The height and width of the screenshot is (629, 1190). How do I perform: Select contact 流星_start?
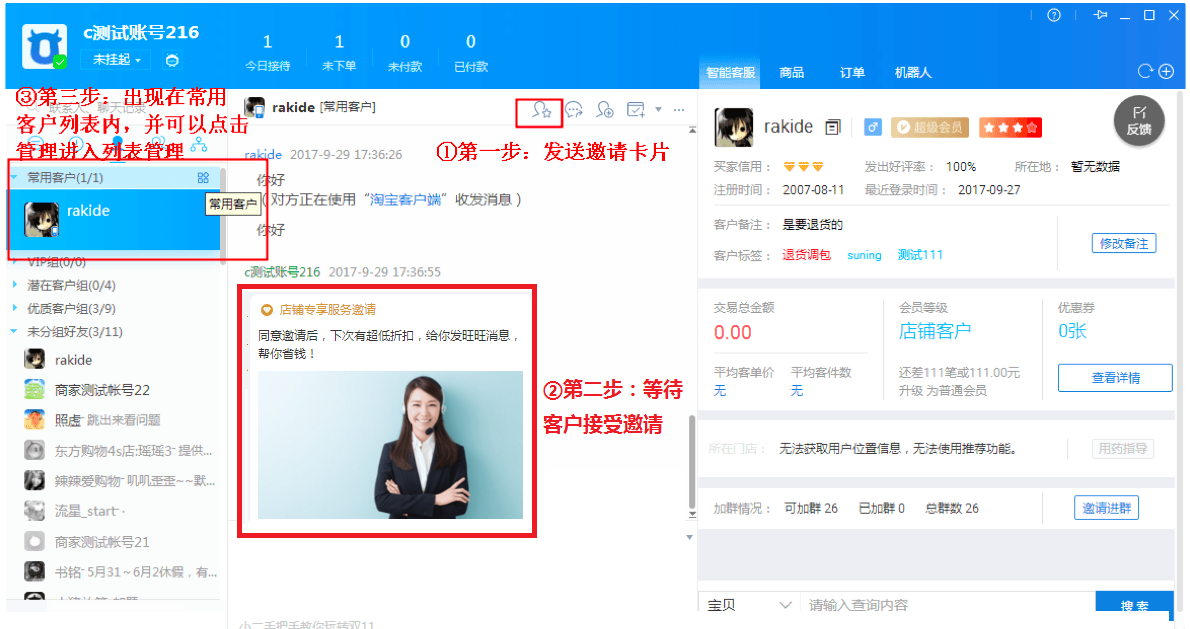click(115, 511)
